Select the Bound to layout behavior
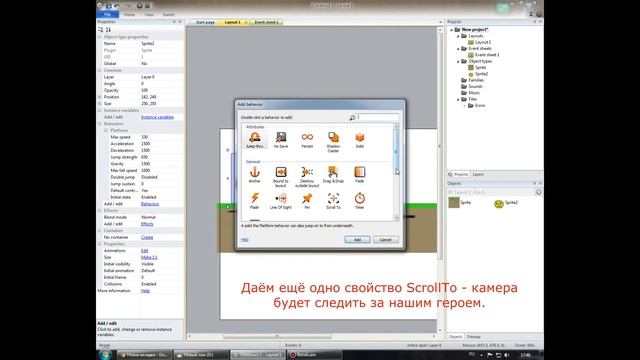Screen dimensions: 640x360 tap(281, 176)
